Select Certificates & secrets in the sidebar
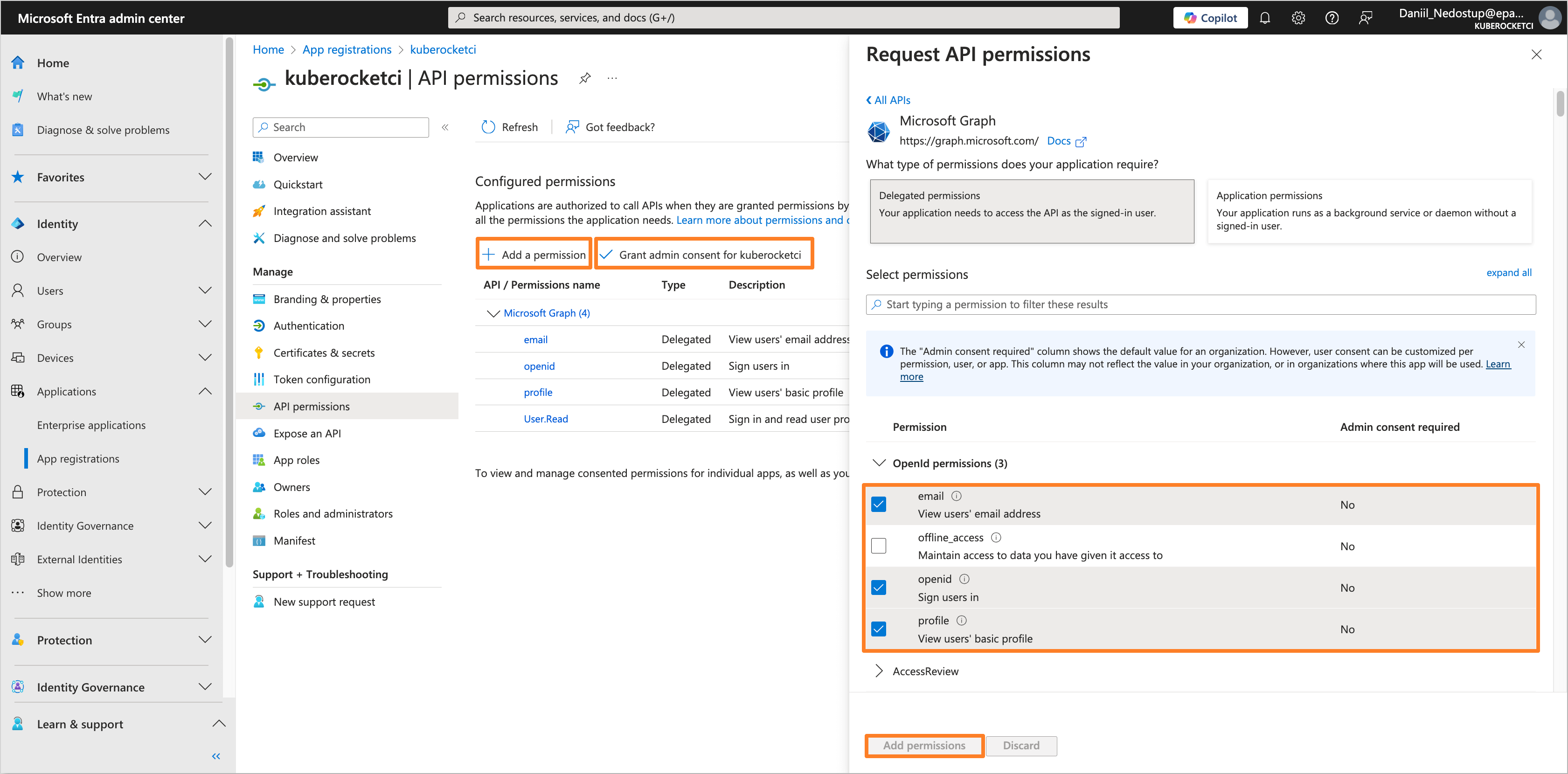The height and width of the screenshot is (774, 1568). tap(324, 352)
